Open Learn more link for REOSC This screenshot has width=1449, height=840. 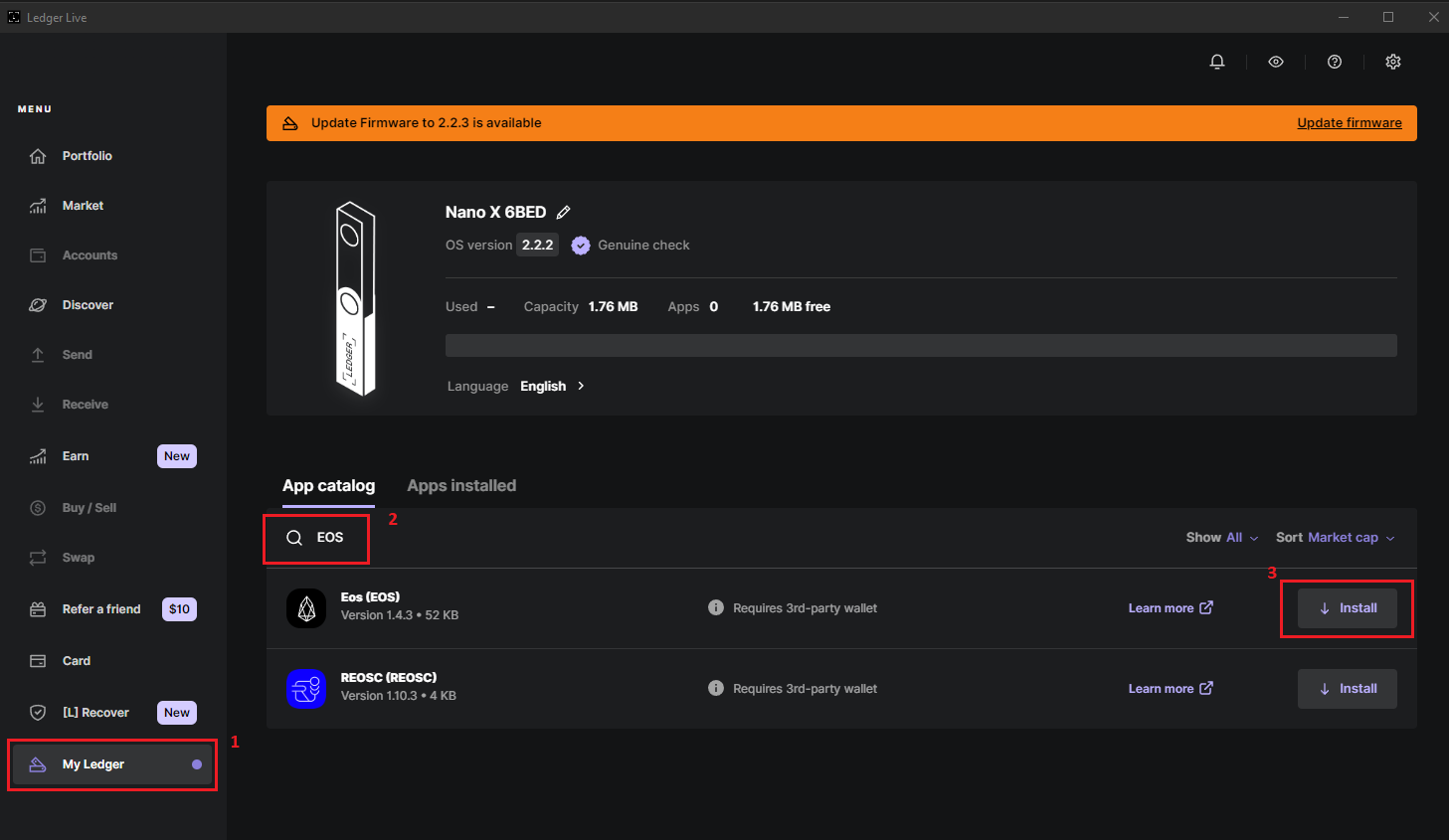(x=1171, y=689)
